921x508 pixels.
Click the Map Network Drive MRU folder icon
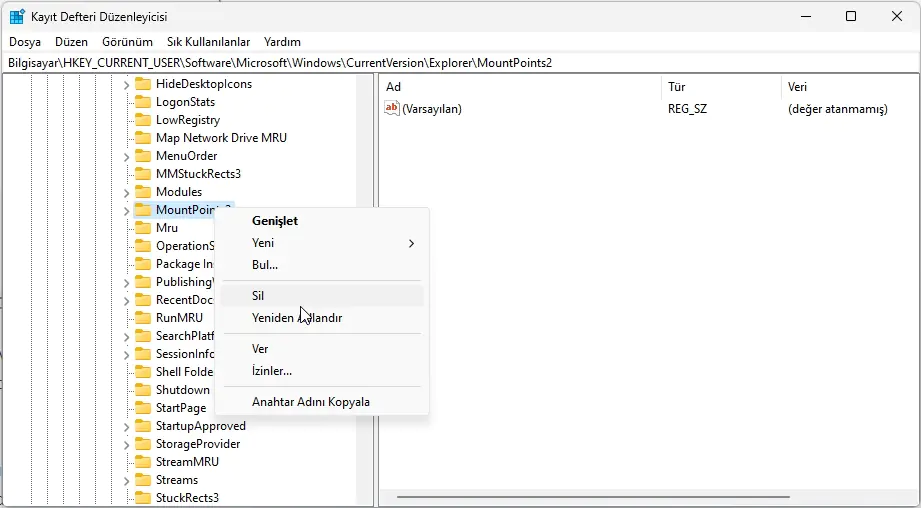(x=143, y=138)
